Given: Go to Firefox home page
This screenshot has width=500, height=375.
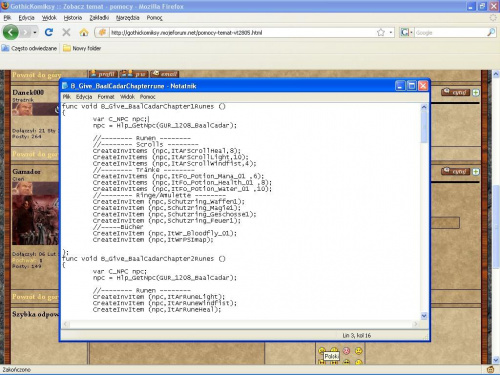Looking at the screenshot, I should pos(84,32).
